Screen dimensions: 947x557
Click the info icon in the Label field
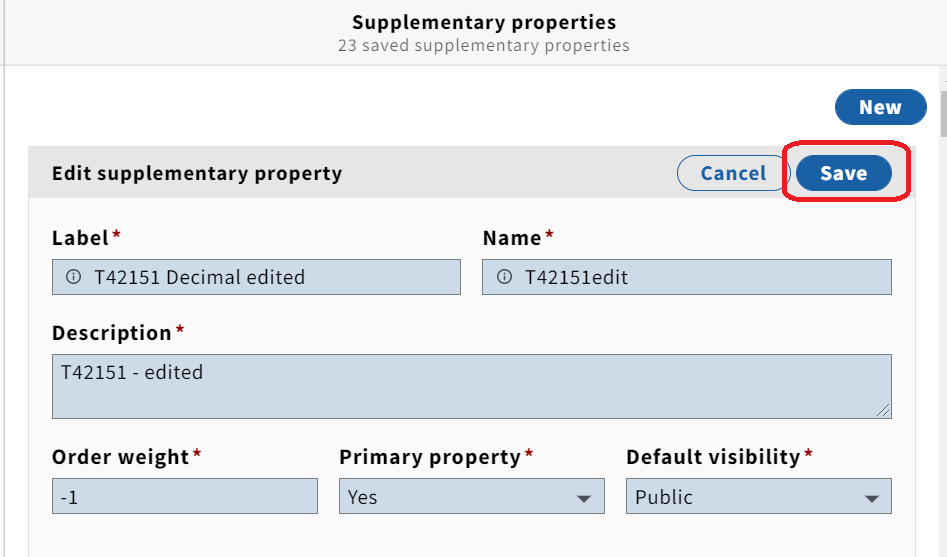coord(73,277)
